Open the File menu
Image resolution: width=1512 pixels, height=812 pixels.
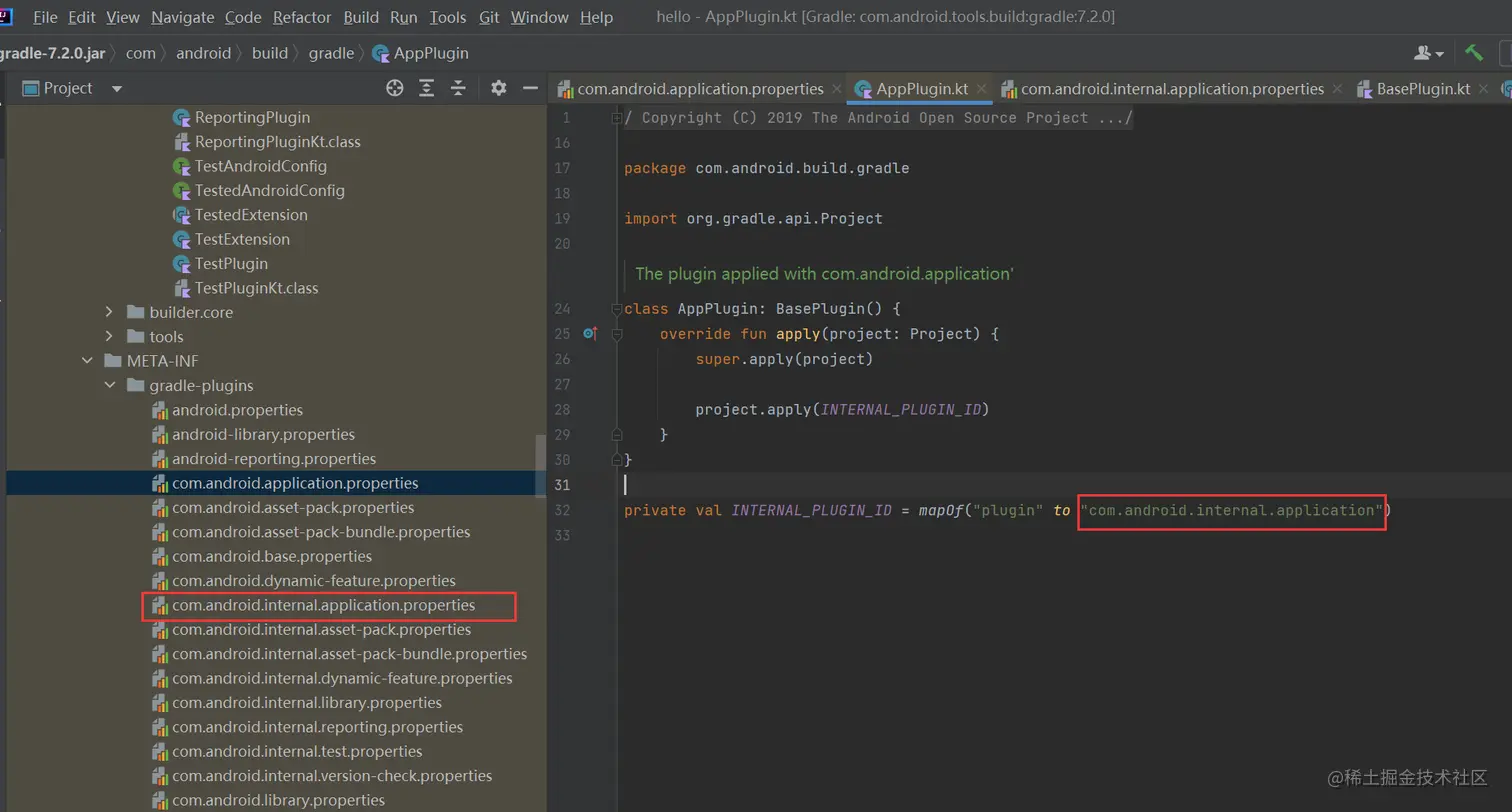click(x=45, y=18)
